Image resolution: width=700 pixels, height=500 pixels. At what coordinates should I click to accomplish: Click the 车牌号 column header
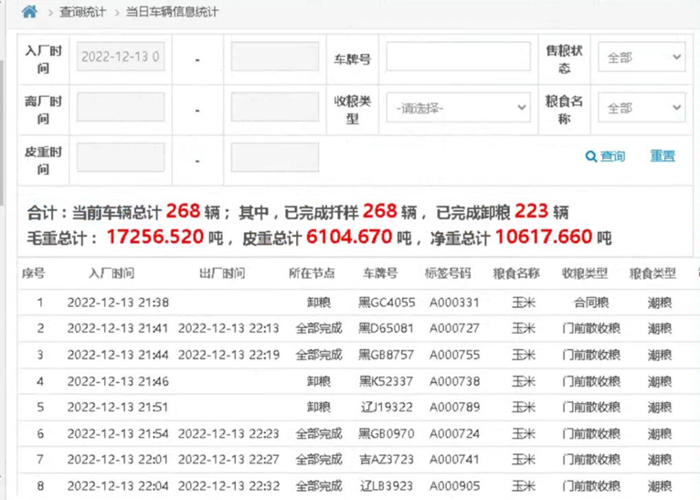point(379,273)
